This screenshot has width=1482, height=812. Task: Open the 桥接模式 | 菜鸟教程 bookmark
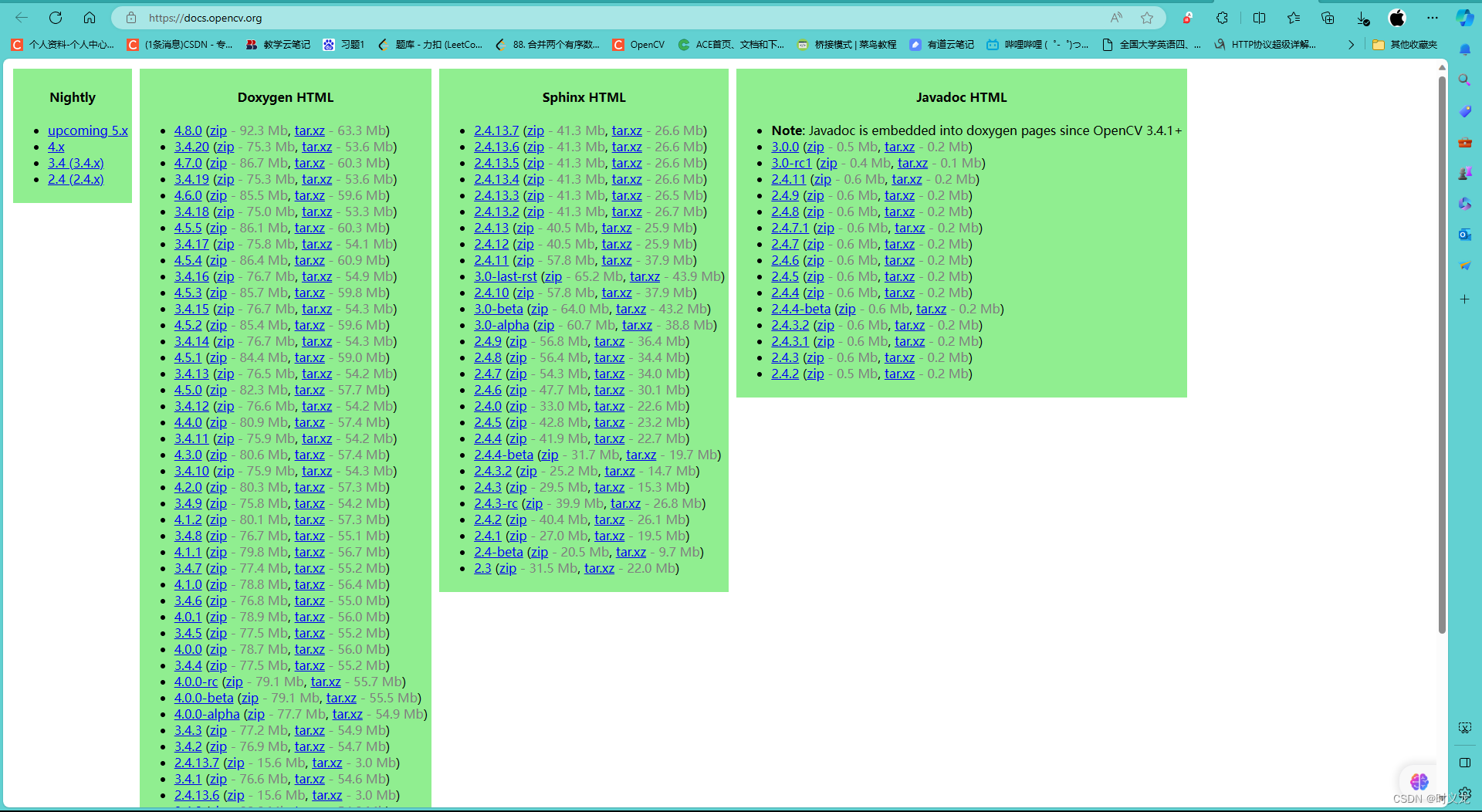[x=847, y=45]
